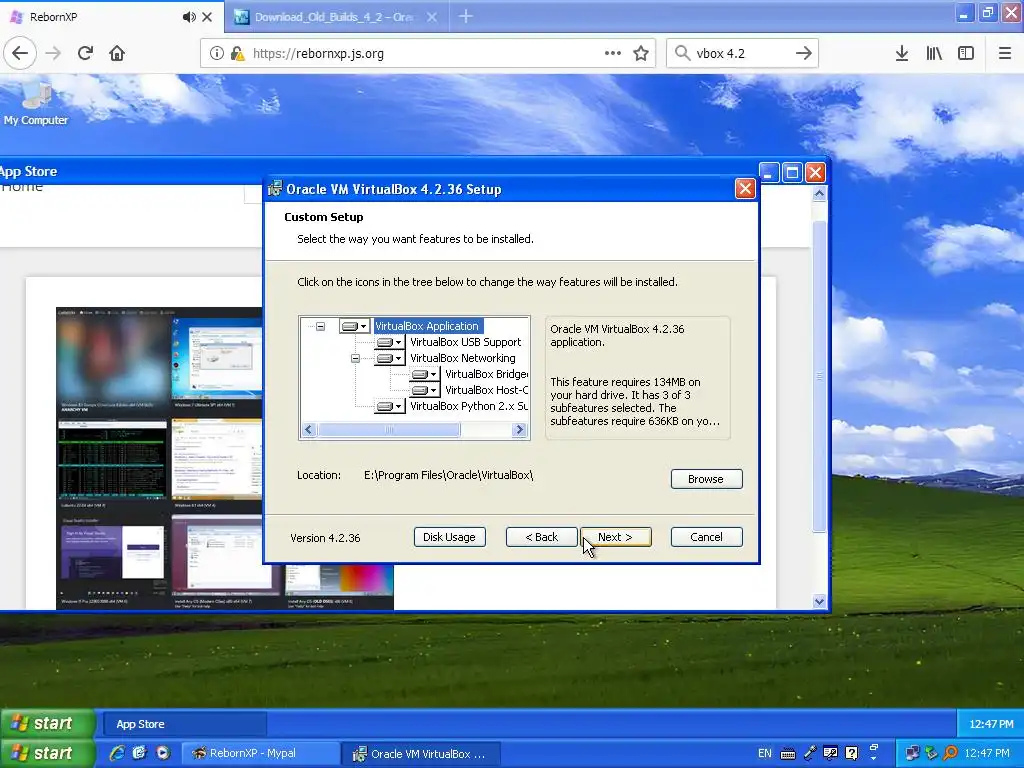
Task: Open Disk Usage information
Action: click(x=449, y=537)
